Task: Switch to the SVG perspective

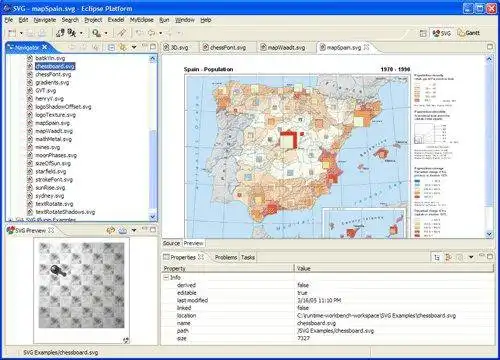Action: [x=442, y=33]
